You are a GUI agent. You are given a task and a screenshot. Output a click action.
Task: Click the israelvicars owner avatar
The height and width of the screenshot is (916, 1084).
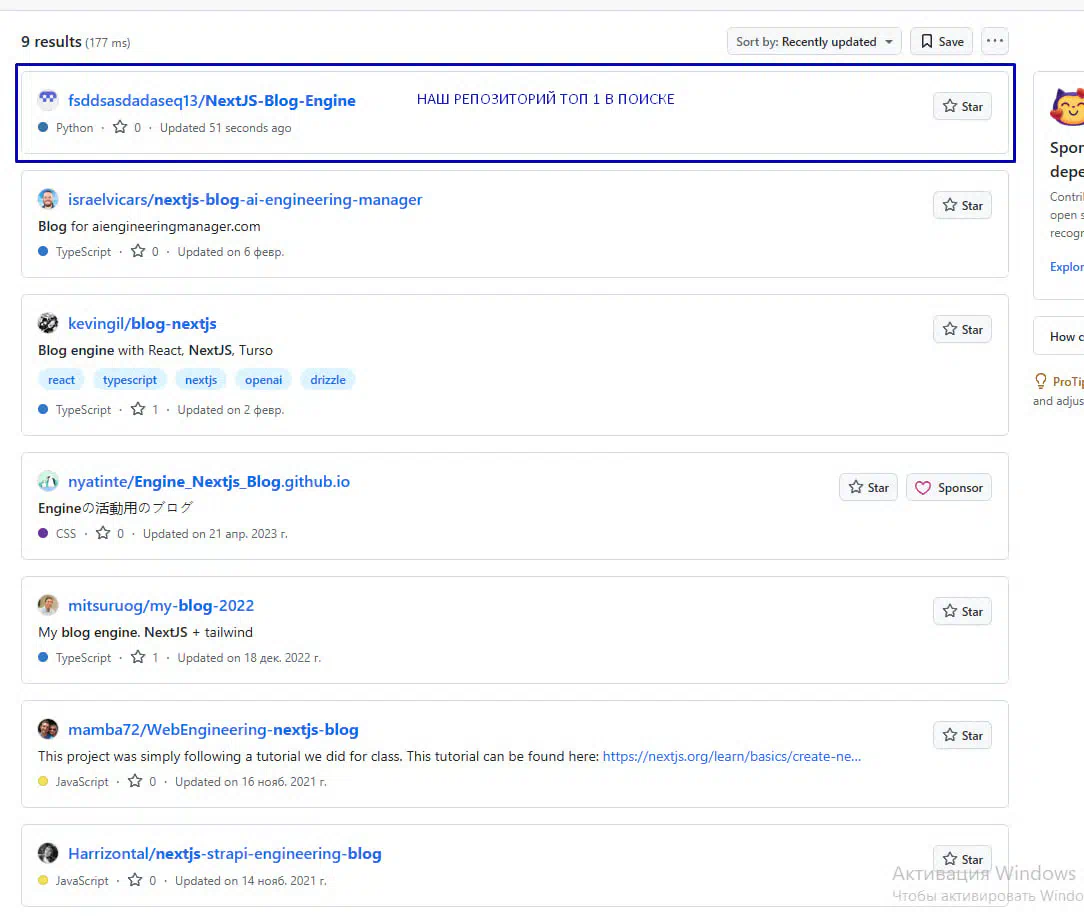[x=48, y=199]
